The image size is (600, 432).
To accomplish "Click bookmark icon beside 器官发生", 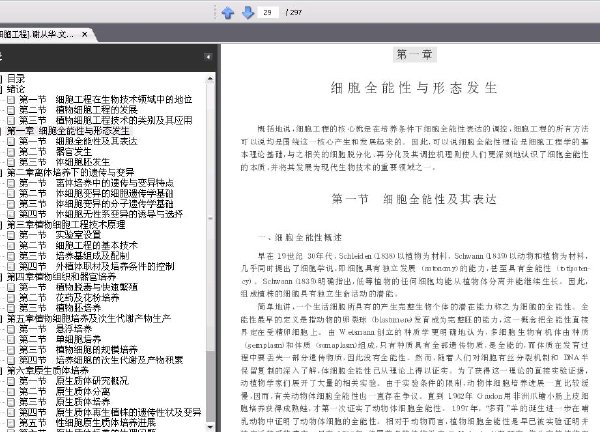I will [11, 152].
